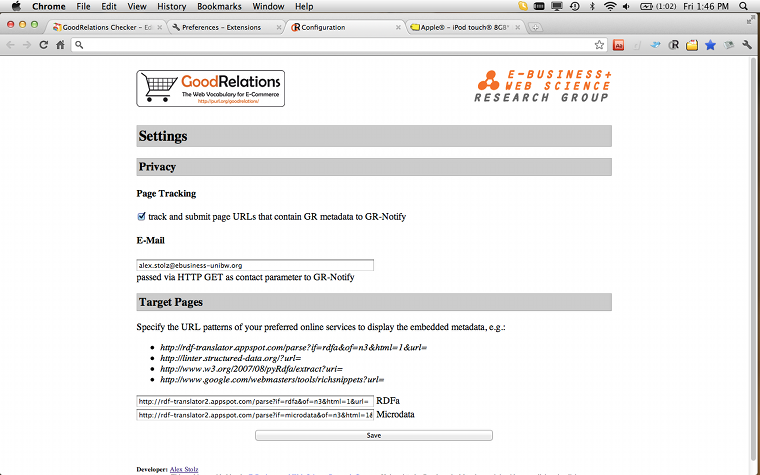The width and height of the screenshot is (760, 475).
Task: Click the google.com richsnippets example URL
Action: 272,380
